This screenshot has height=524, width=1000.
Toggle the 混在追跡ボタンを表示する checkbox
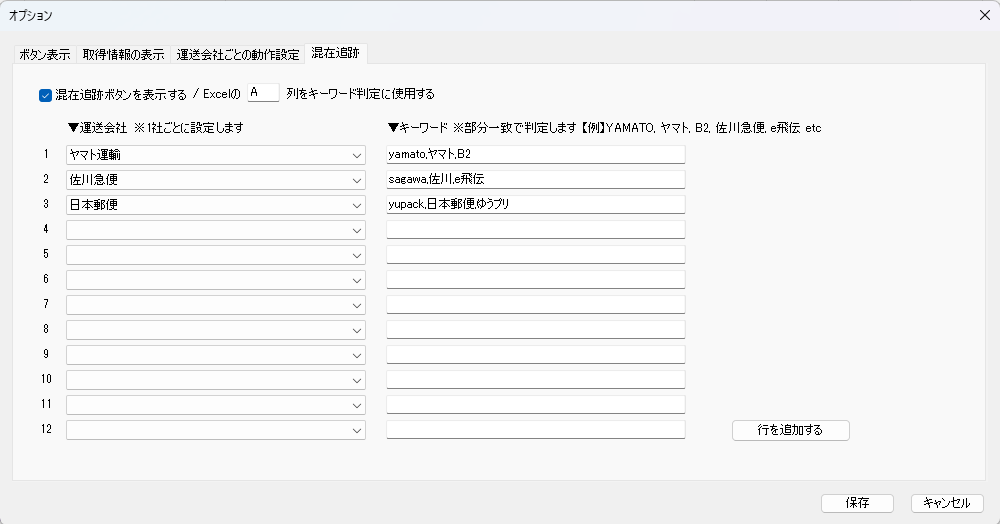coord(45,95)
